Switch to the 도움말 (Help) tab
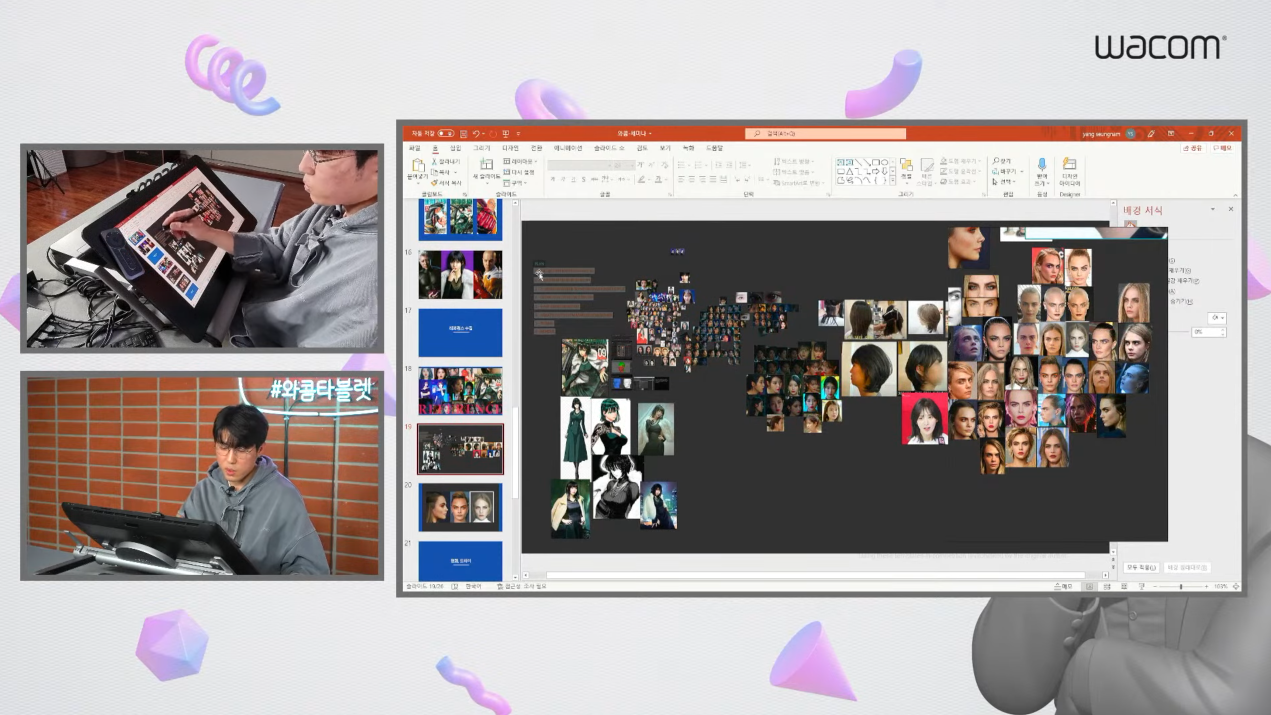 coord(714,148)
